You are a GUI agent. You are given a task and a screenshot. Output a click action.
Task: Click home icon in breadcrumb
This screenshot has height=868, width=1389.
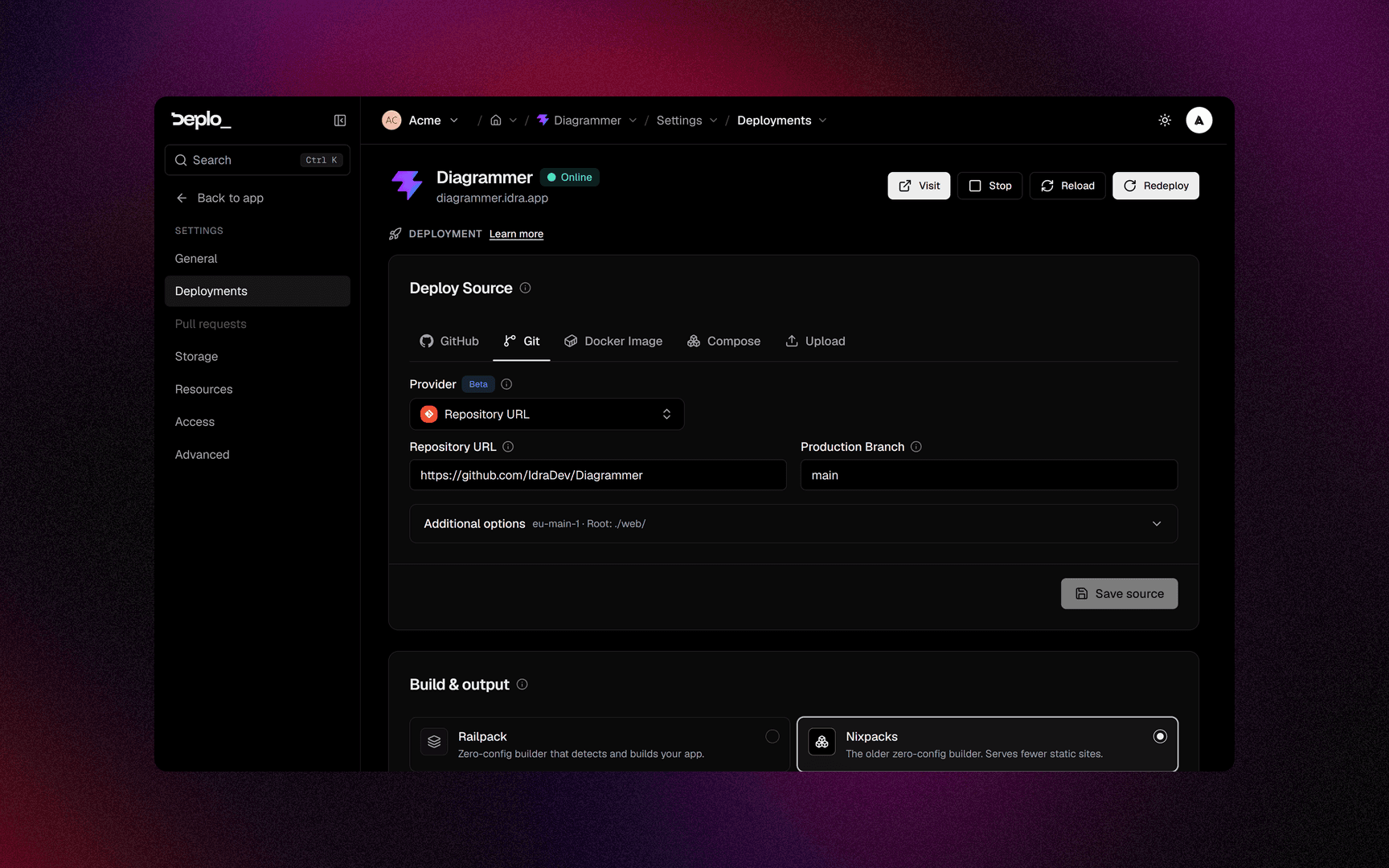(x=496, y=121)
